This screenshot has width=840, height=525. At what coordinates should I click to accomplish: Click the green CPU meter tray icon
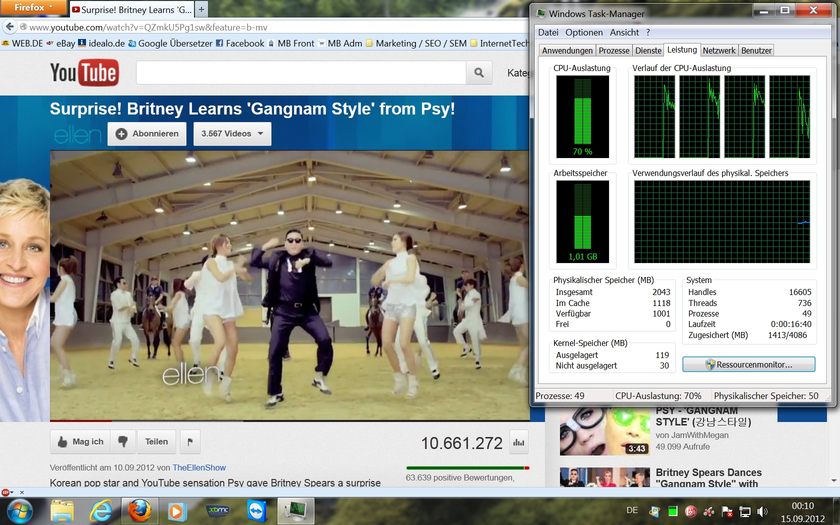pyautogui.click(x=673, y=512)
